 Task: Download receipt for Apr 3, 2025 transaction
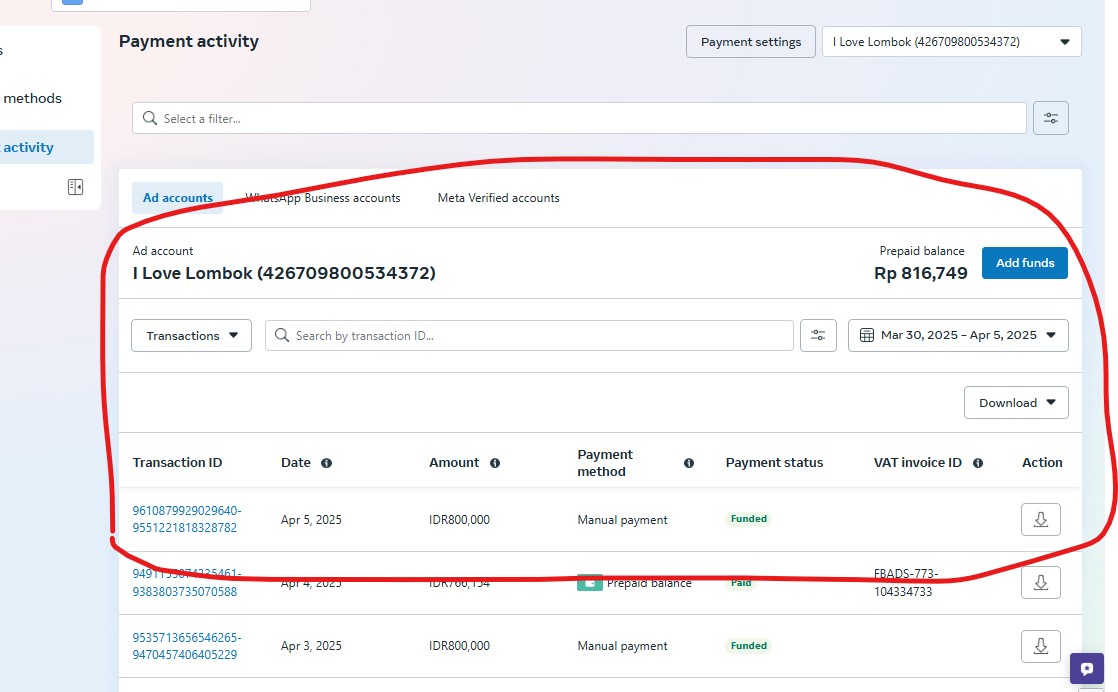click(1040, 646)
